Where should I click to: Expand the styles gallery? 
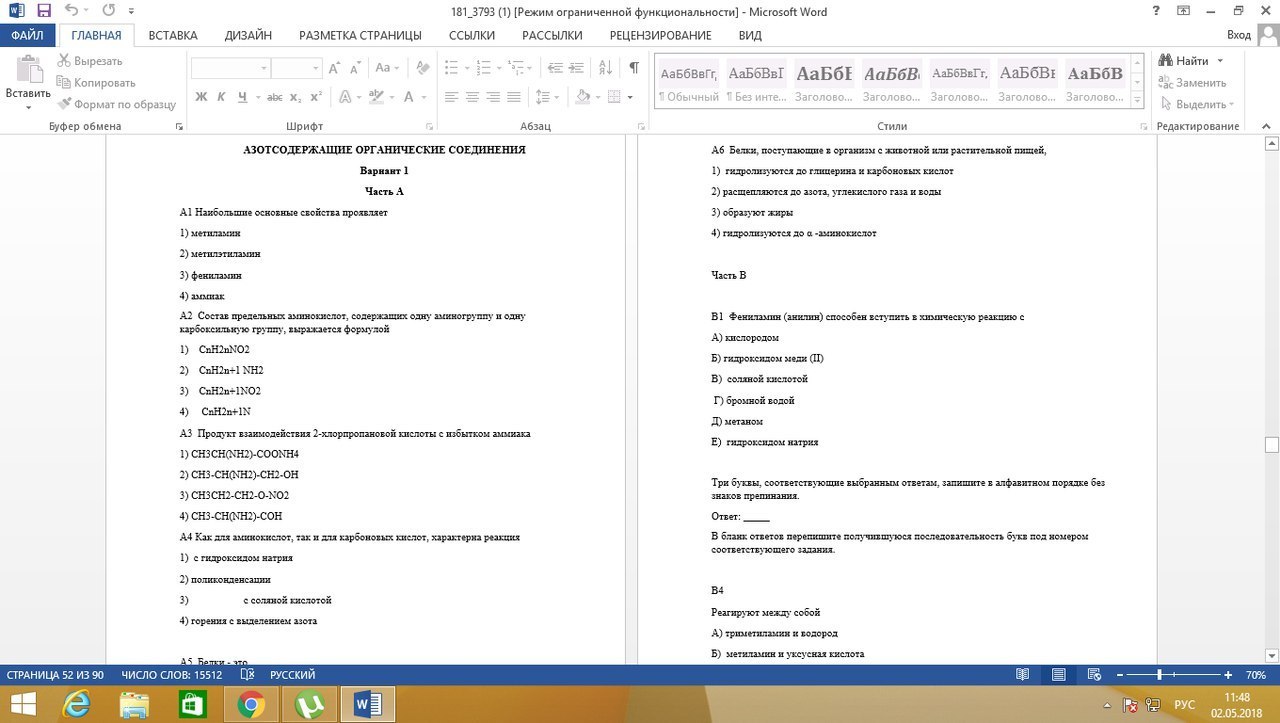tap(1138, 98)
